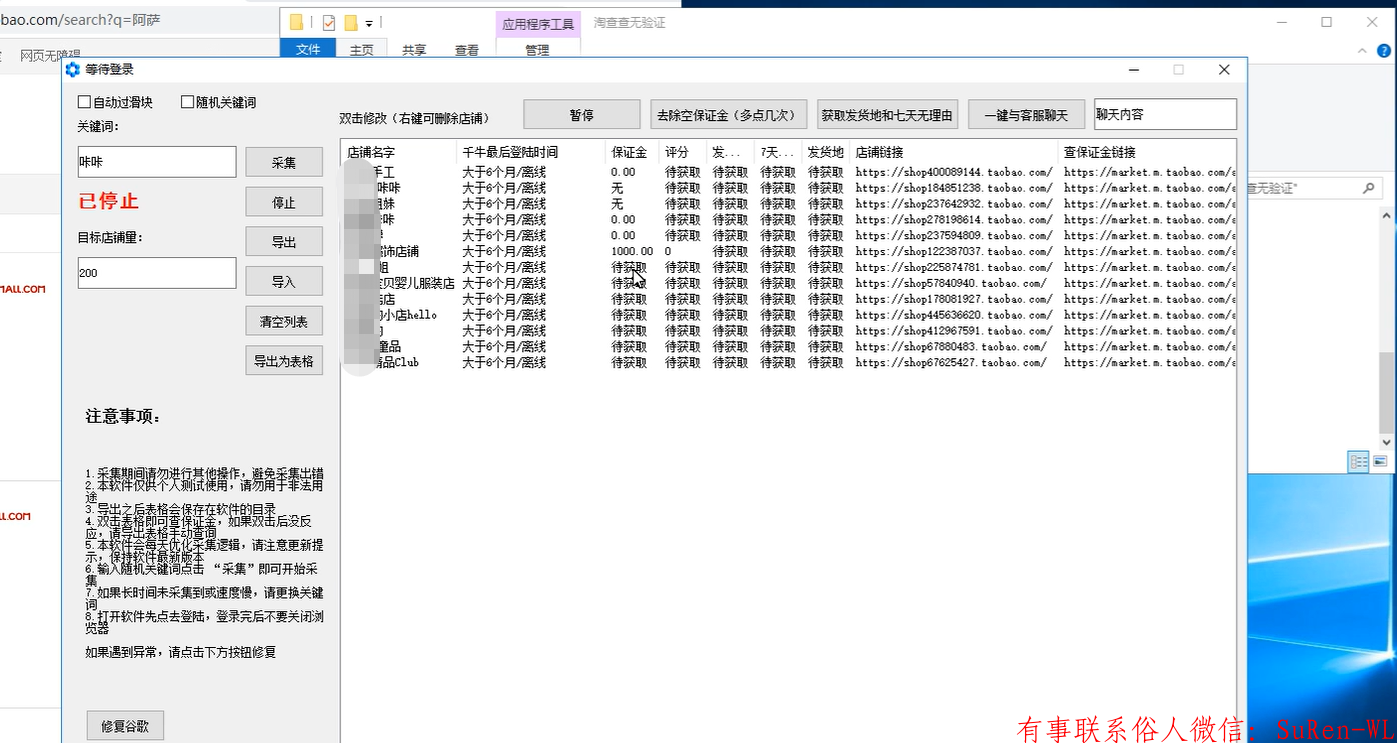Click the 导出 button
The height and width of the screenshot is (743, 1397).
(x=284, y=242)
